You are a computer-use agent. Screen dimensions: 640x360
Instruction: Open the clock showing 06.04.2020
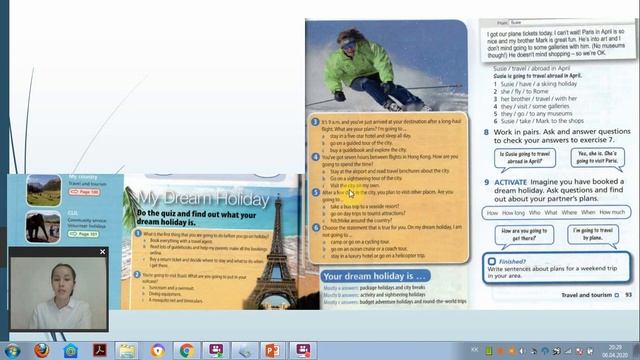click(615, 351)
